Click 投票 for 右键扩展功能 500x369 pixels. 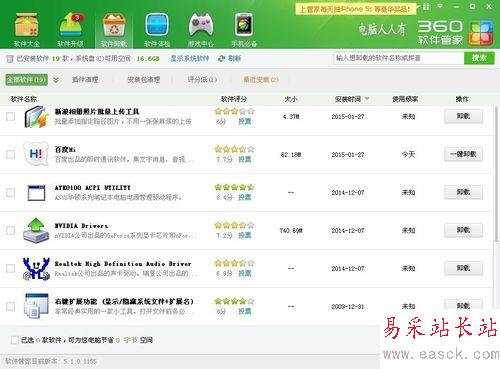click(x=245, y=312)
